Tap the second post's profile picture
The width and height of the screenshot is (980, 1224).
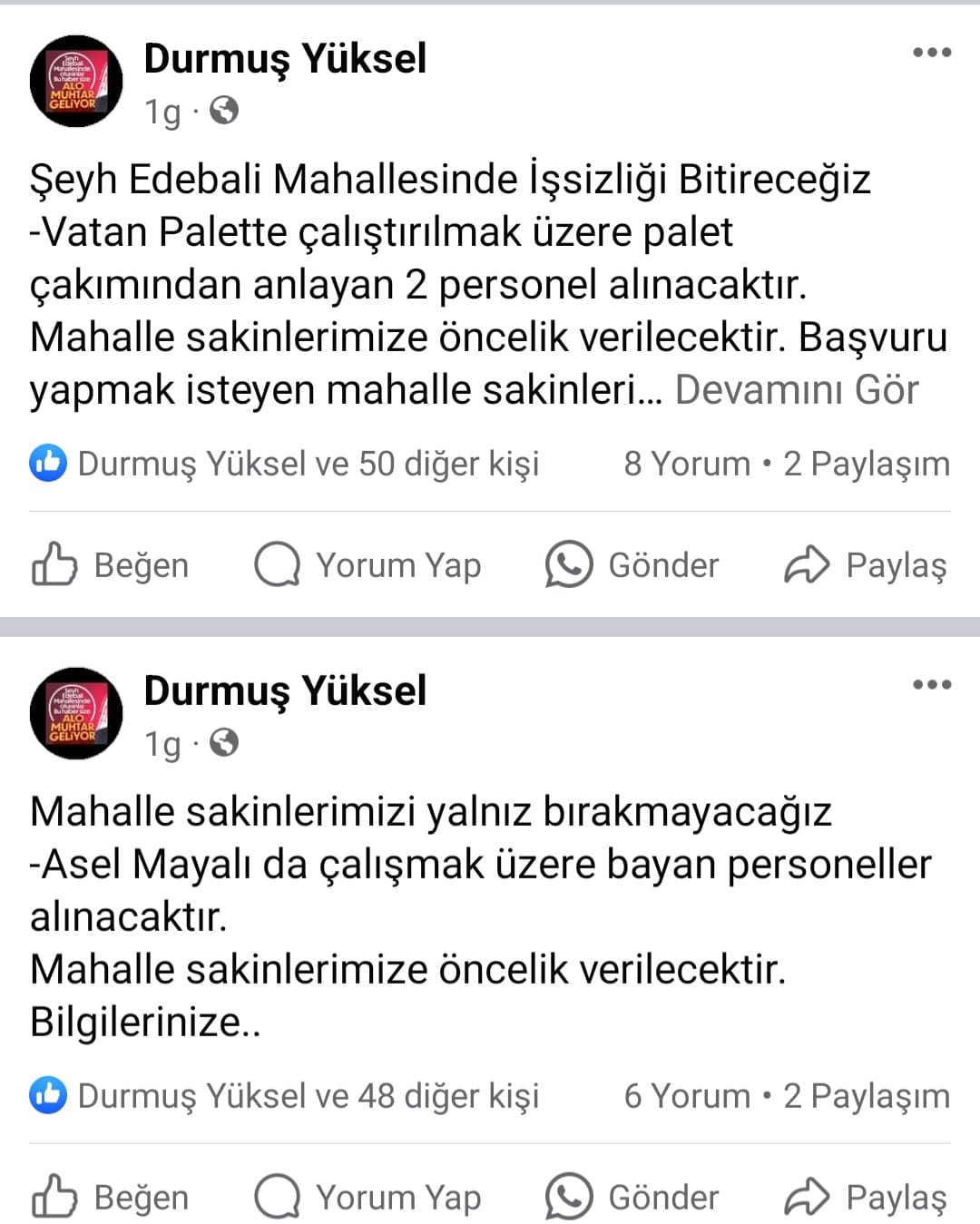pos(76,714)
